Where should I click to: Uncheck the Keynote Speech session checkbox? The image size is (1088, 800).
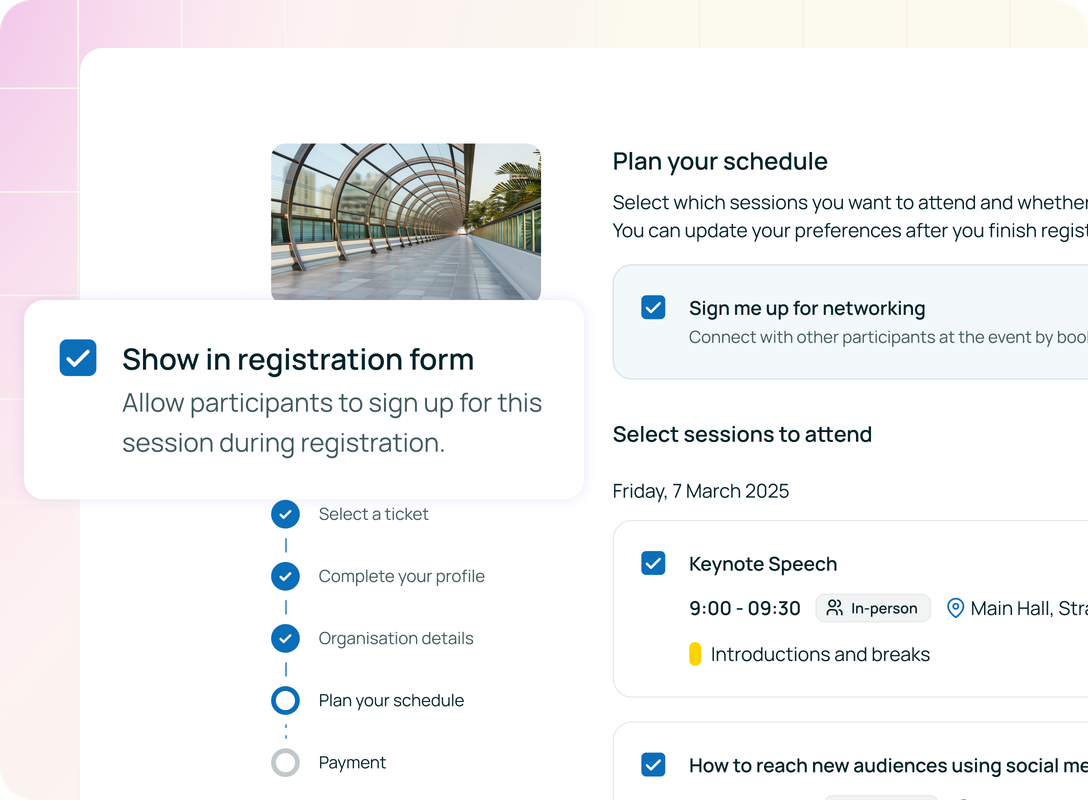tap(653, 563)
